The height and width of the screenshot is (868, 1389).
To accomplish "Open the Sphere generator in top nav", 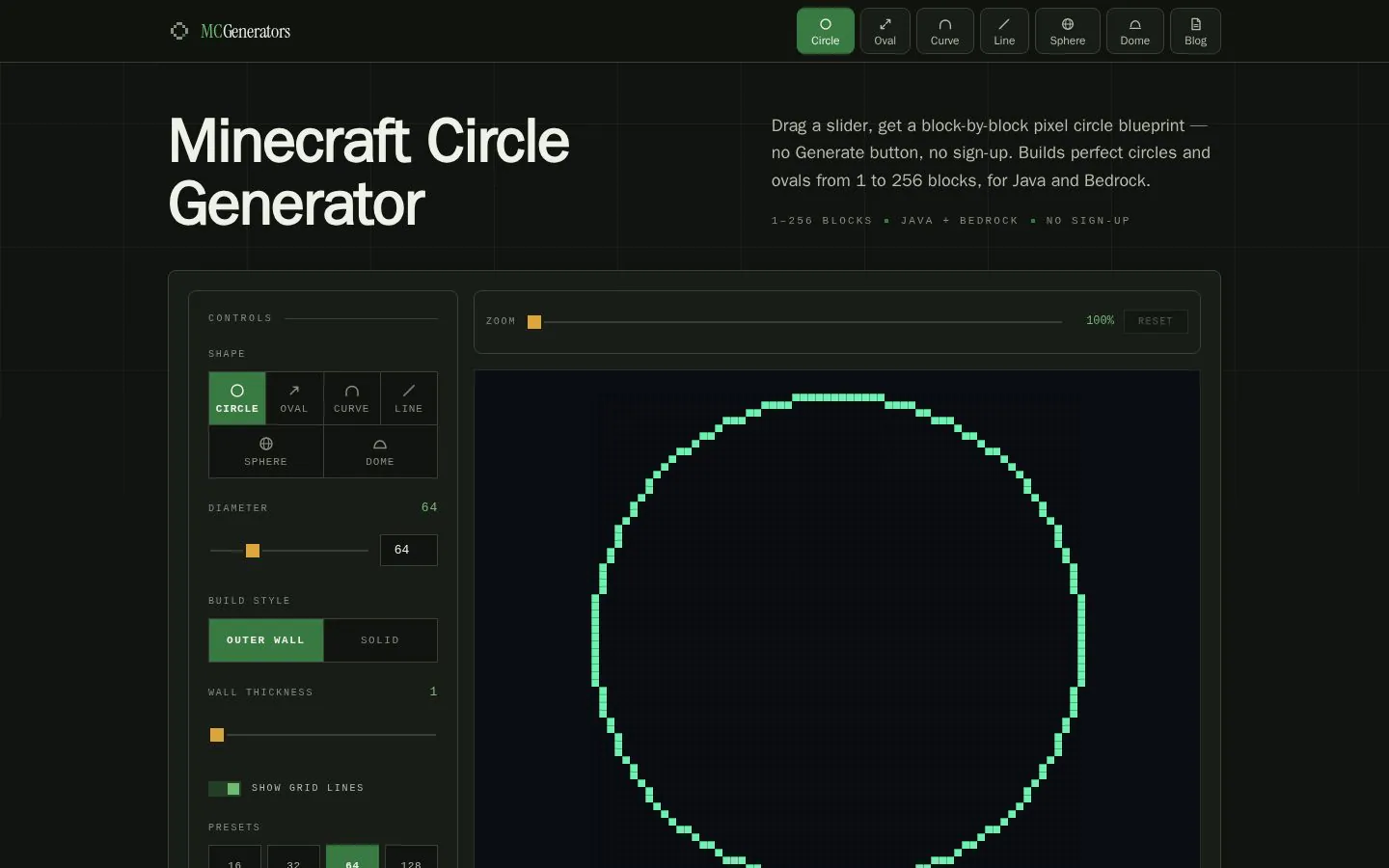I will pos(1067,31).
